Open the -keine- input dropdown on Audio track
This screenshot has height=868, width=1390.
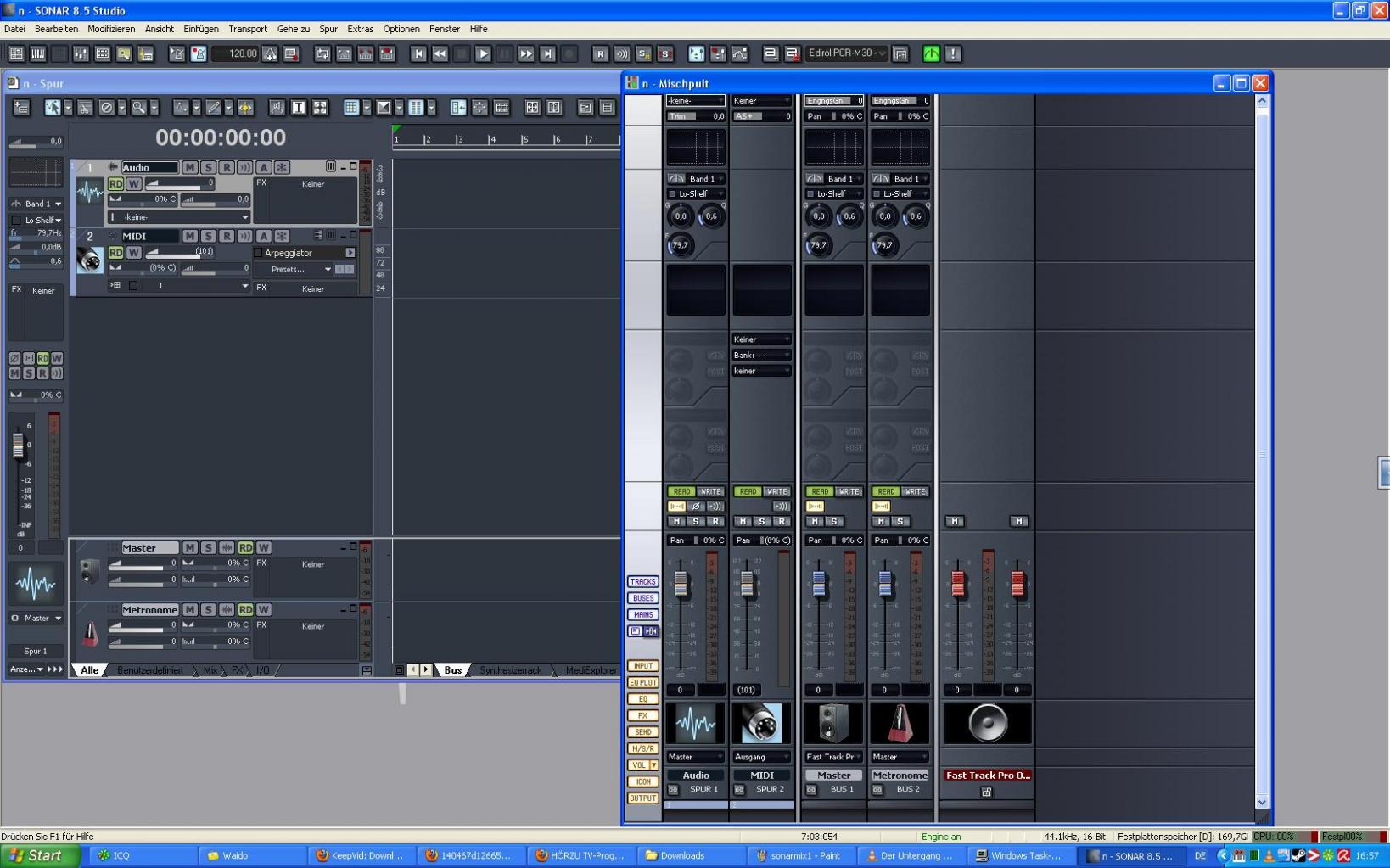tap(179, 217)
